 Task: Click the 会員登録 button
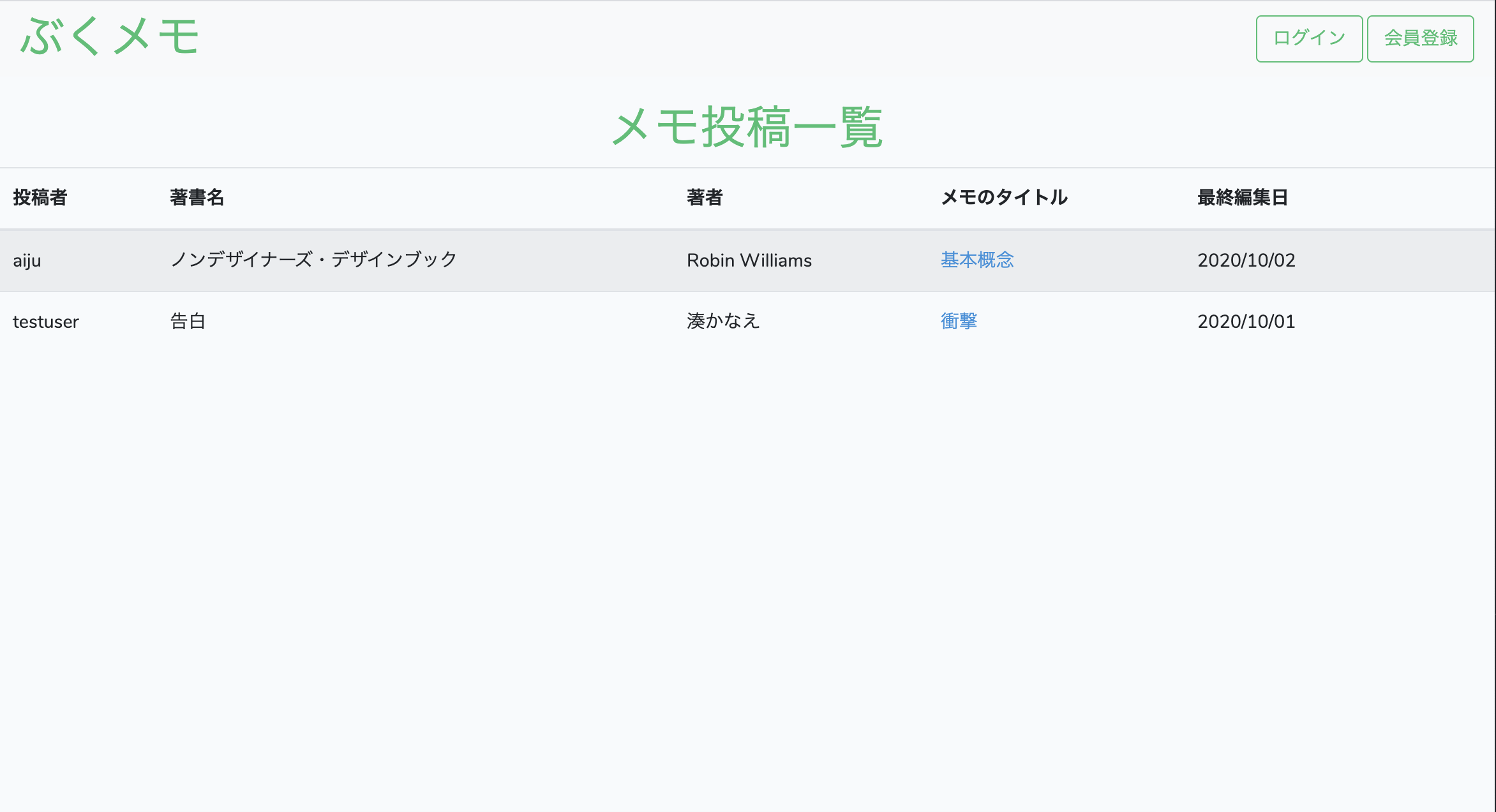(x=1420, y=39)
